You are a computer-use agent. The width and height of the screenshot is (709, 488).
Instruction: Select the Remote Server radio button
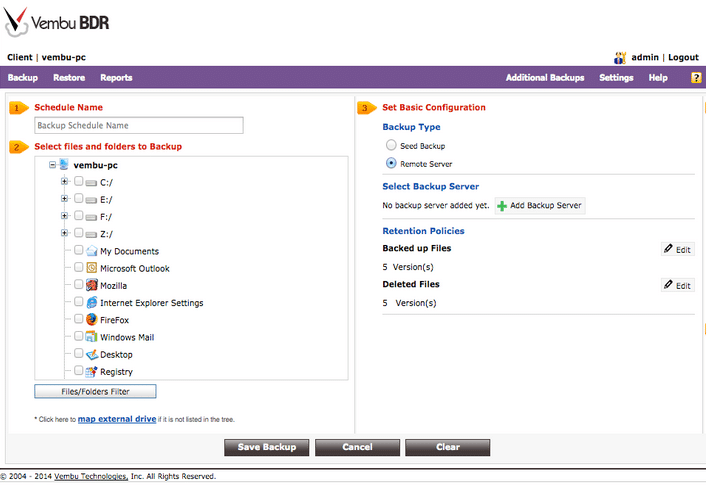(391, 163)
